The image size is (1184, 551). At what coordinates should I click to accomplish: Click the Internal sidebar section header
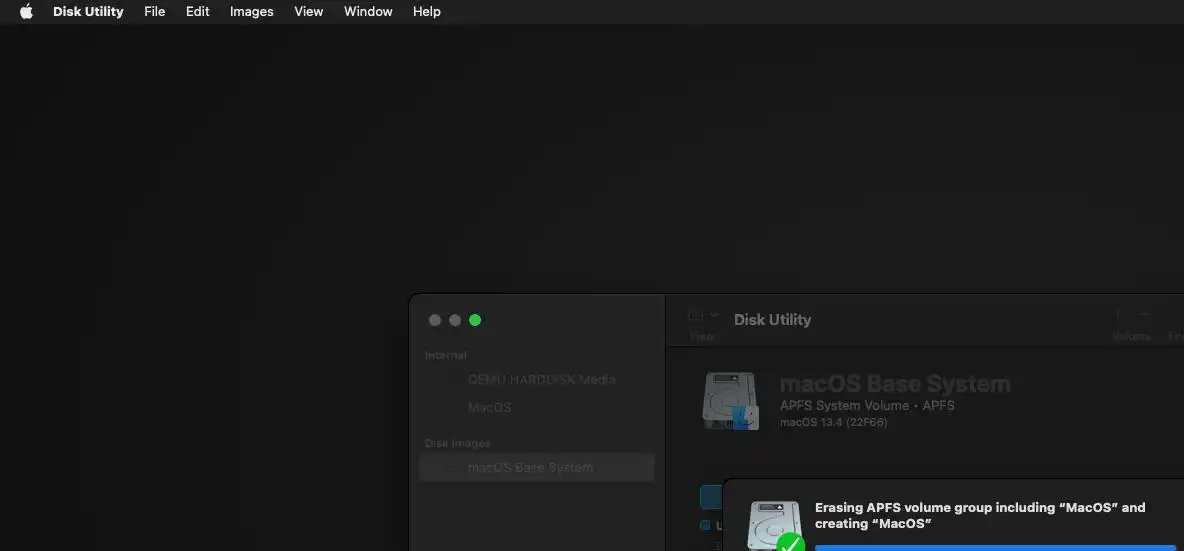point(446,356)
